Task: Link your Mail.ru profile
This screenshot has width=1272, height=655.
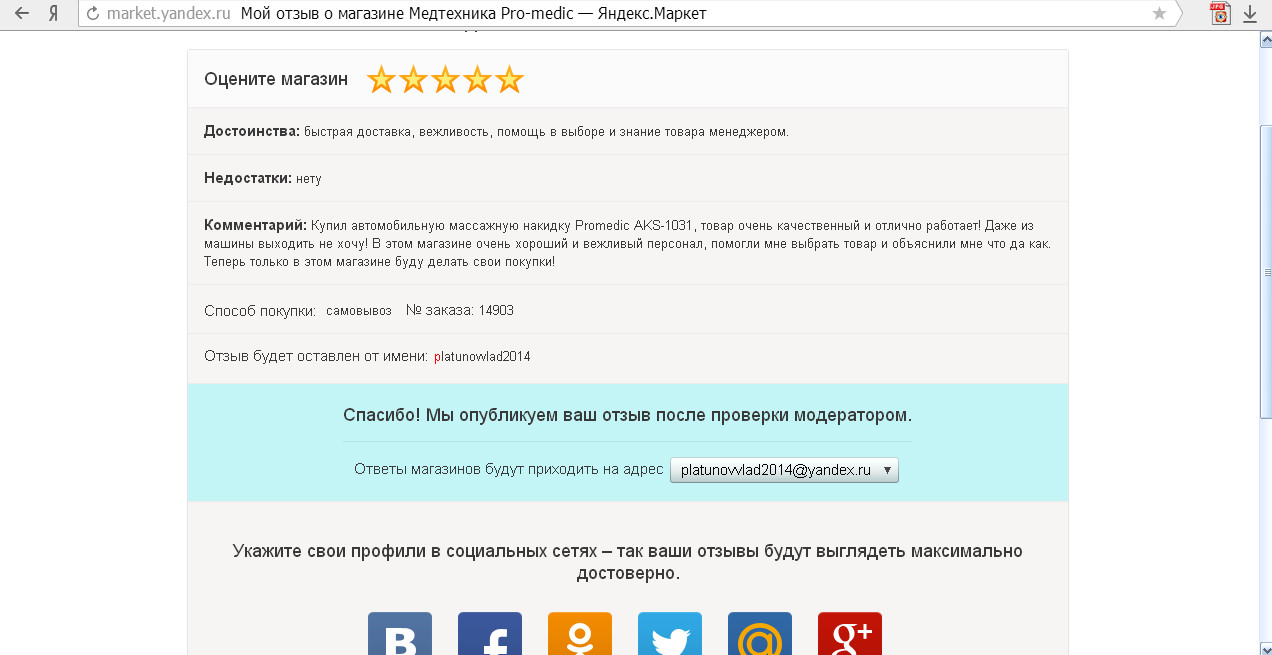Action: (760, 634)
